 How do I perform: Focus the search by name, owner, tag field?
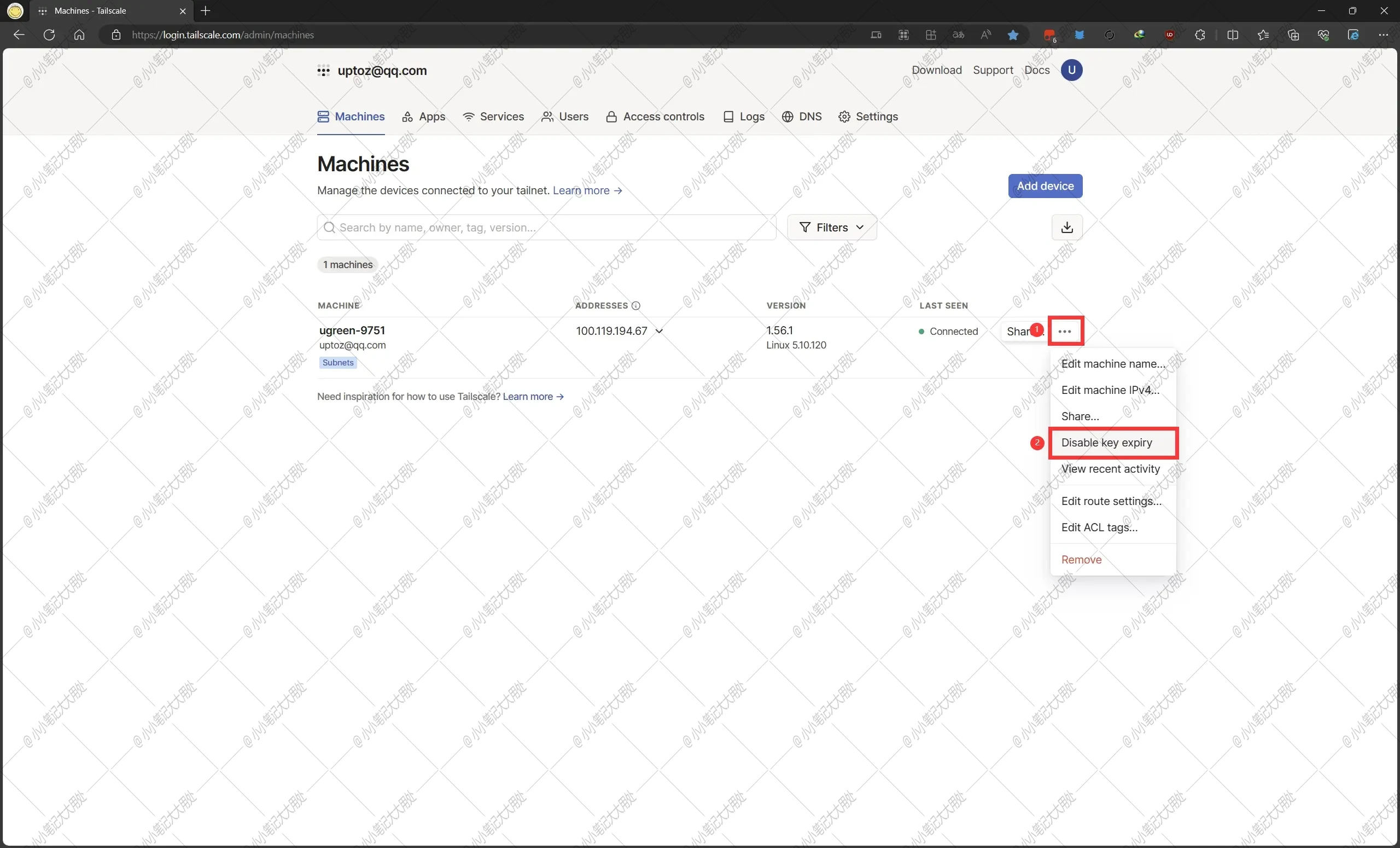pos(546,228)
